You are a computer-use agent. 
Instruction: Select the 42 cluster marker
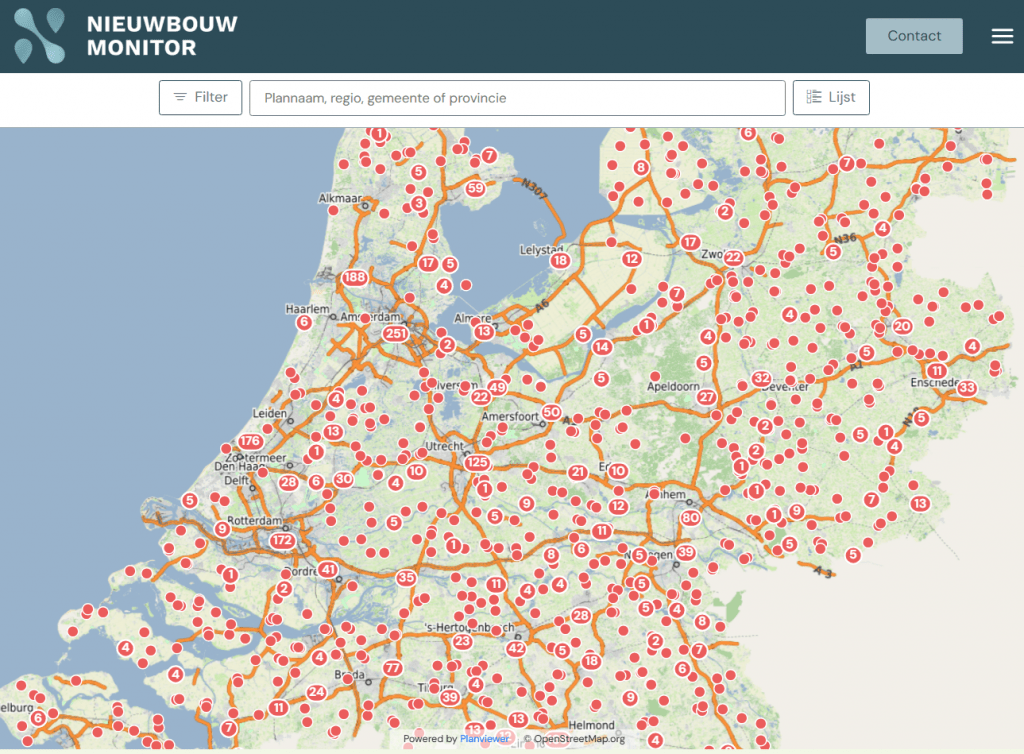[x=516, y=648]
